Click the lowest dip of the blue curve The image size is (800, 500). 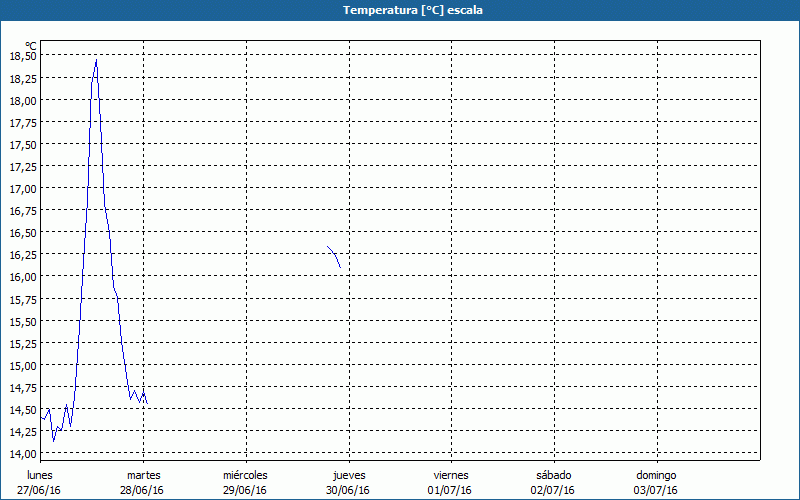click(54, 439)
